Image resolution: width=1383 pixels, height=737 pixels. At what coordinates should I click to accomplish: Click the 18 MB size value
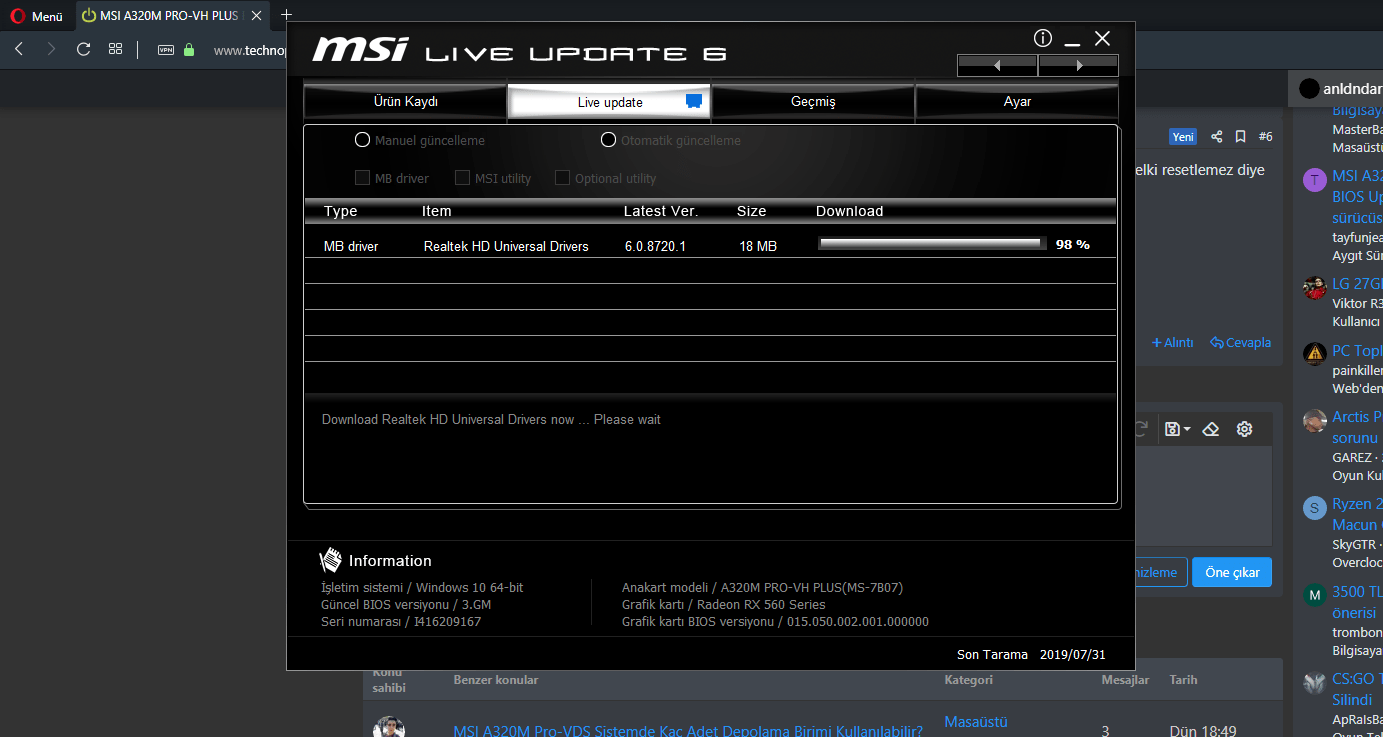758,246
